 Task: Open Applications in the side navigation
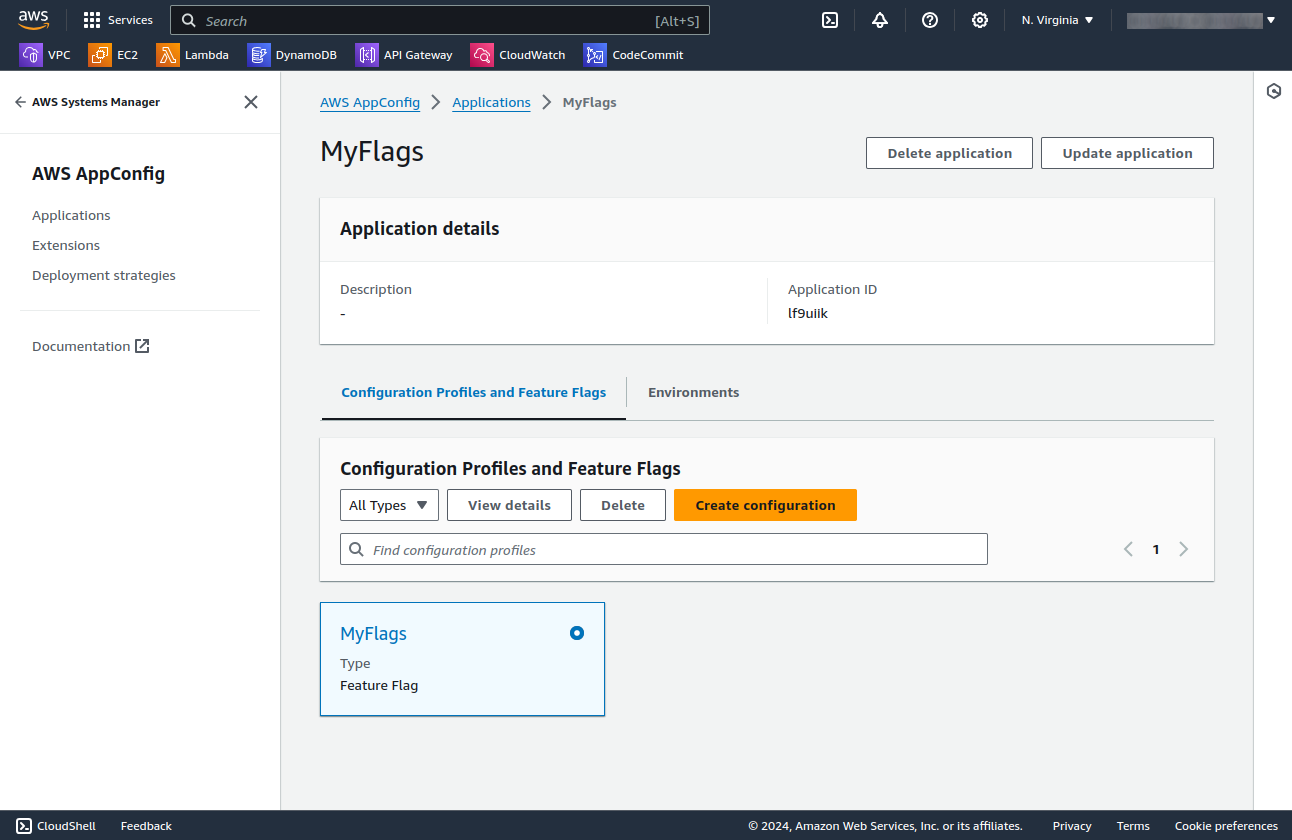[x=71, y=215]
